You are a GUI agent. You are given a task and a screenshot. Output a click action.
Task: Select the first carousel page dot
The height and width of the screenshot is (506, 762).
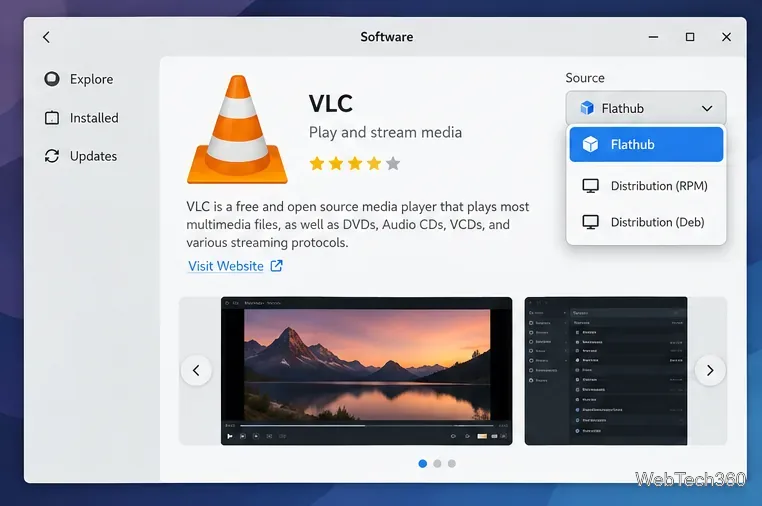coord(423,464)
